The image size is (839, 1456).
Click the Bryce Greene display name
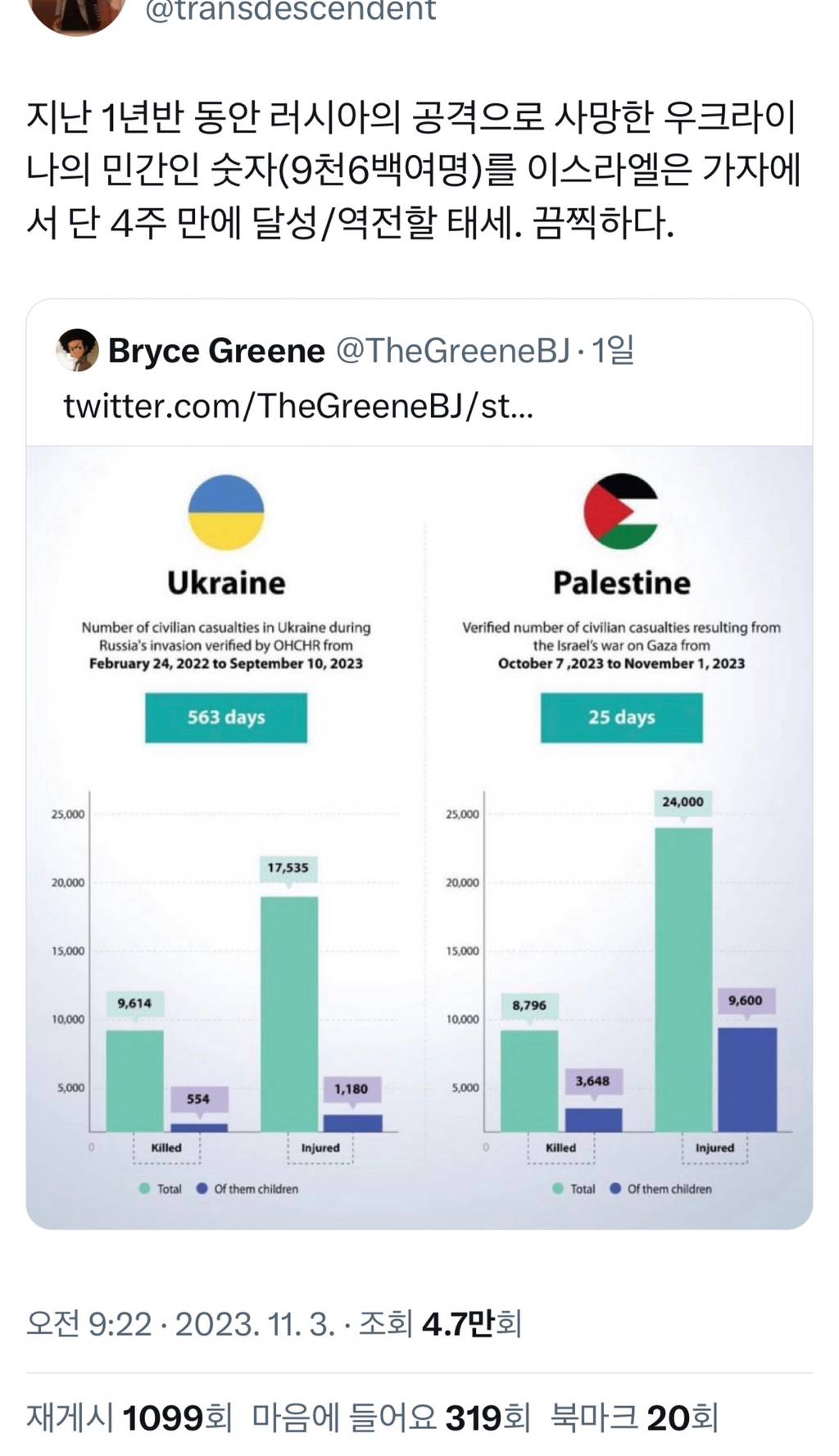[x=216, y=351]
